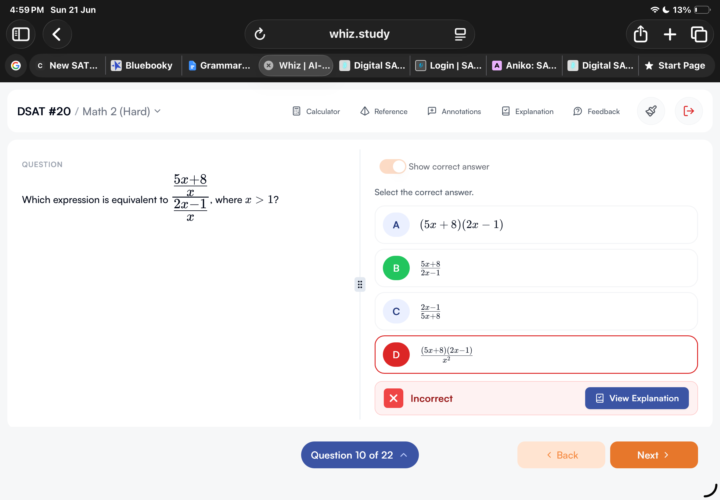Switch to the Bluebooky tab
The width and height of the screenshot is (720, 500).
click(143, 65)
